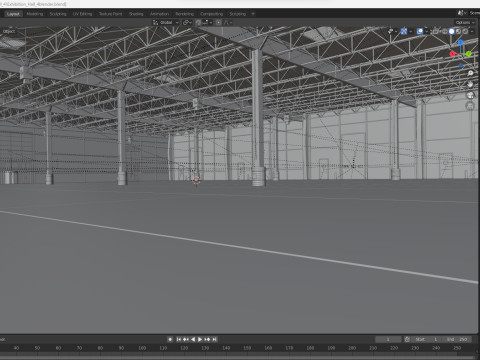
Task: Open the pivot point dropdown
Action: 187,22
